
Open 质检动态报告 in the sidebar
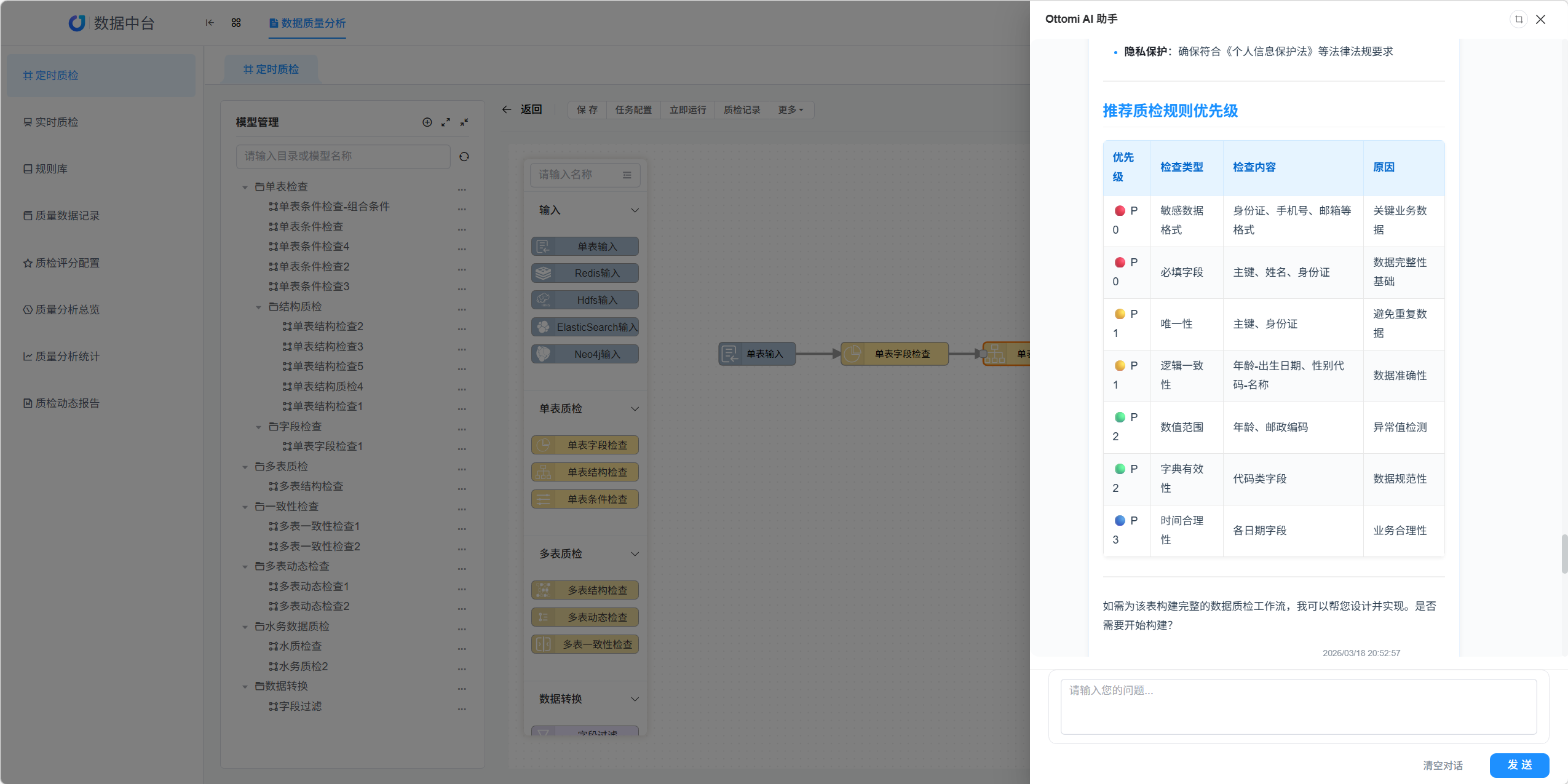68,403
